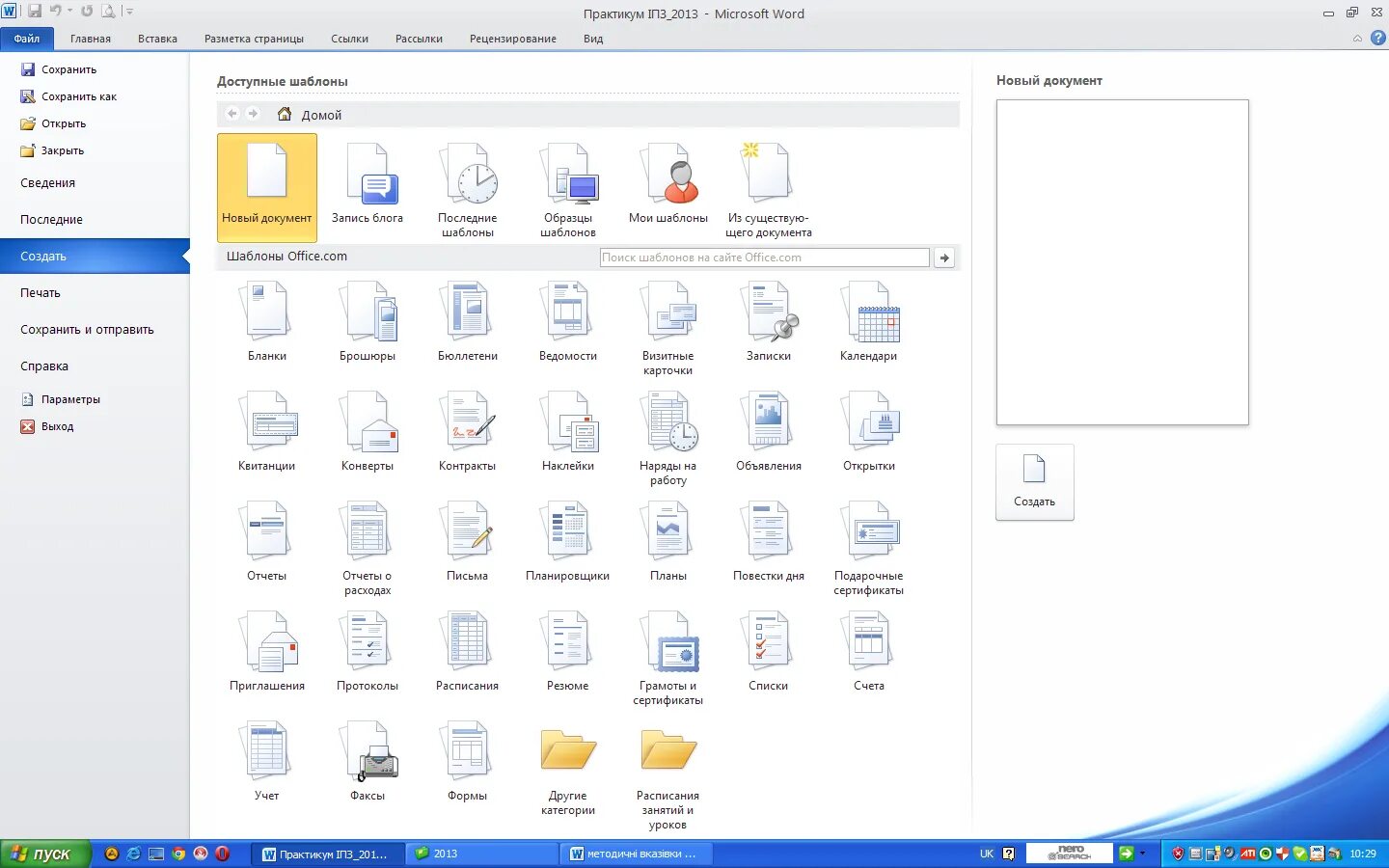Click the Домой breadcrumb link

pos(321,115)
